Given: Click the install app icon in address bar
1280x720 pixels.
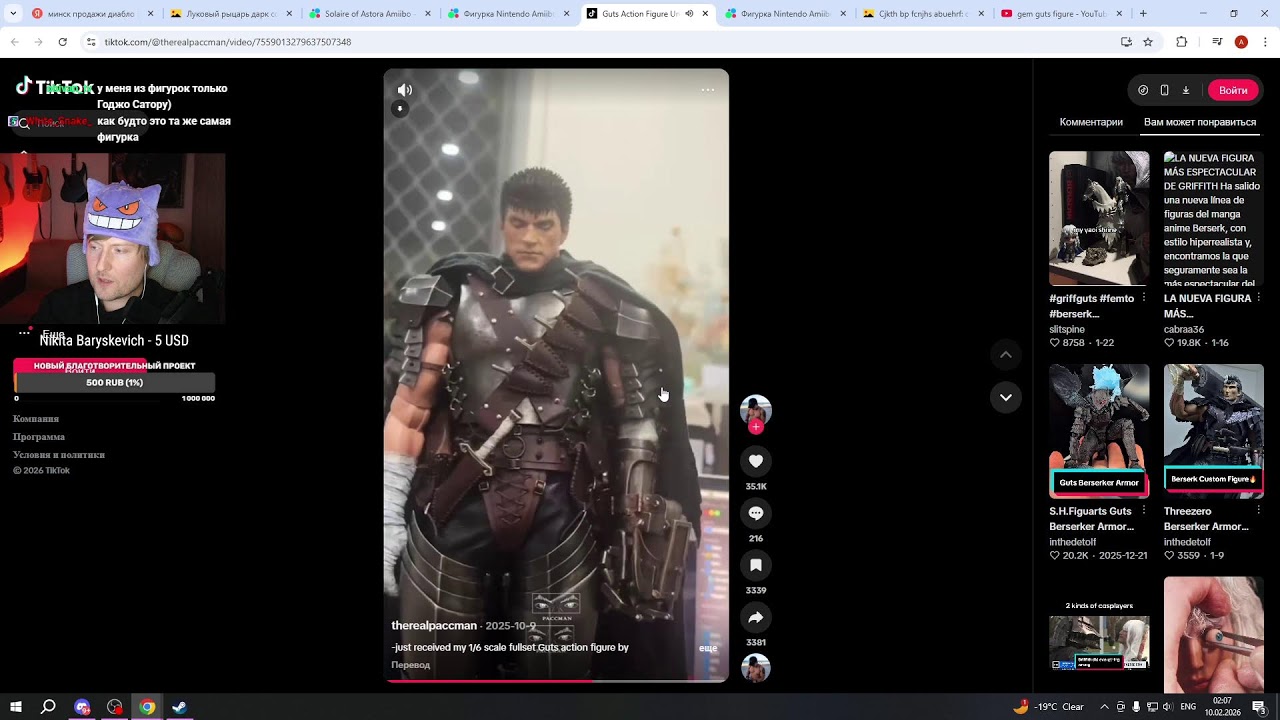Looking at the screenshot, I should coord(1126,42).
